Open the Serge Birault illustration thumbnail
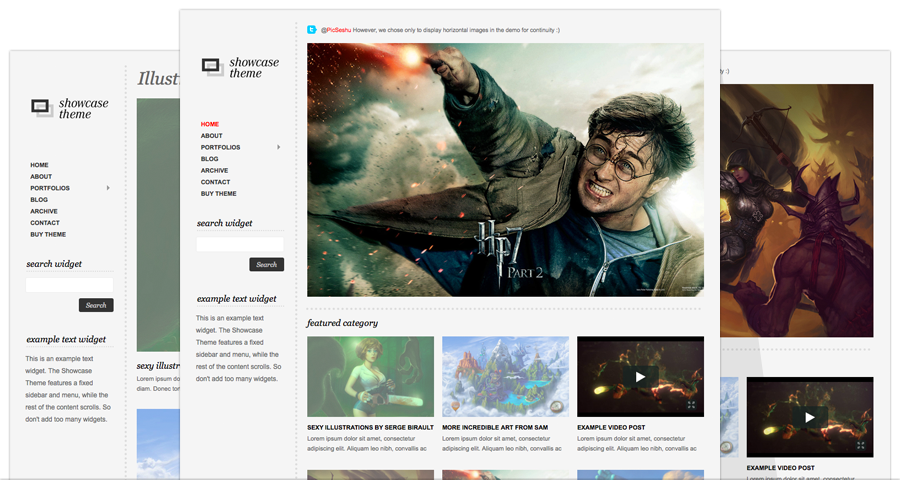Screen dimensions: 900x480 pyautogui.click(x=370, y=377)
